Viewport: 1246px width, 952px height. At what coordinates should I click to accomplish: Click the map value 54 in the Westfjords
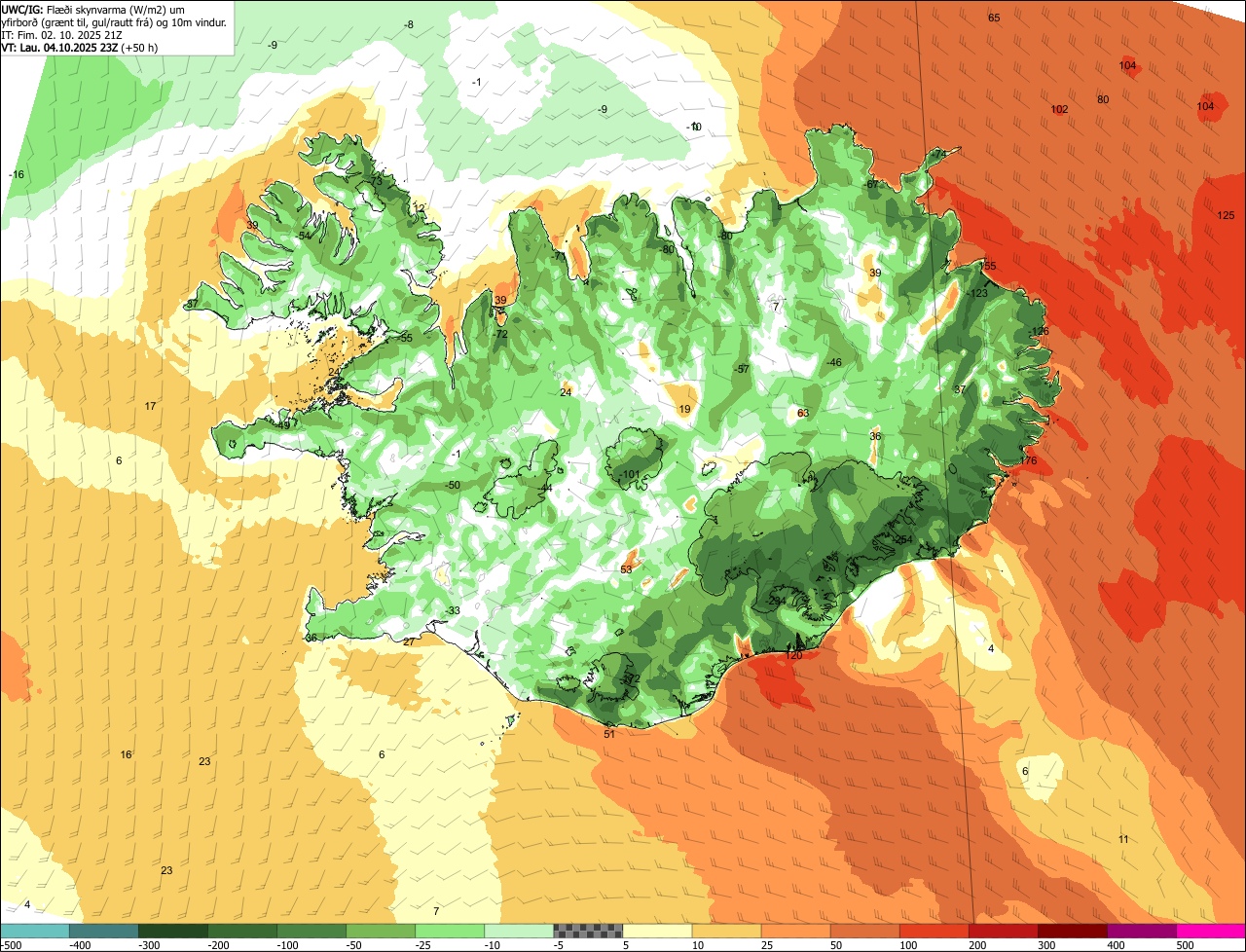tap(305, 236)
